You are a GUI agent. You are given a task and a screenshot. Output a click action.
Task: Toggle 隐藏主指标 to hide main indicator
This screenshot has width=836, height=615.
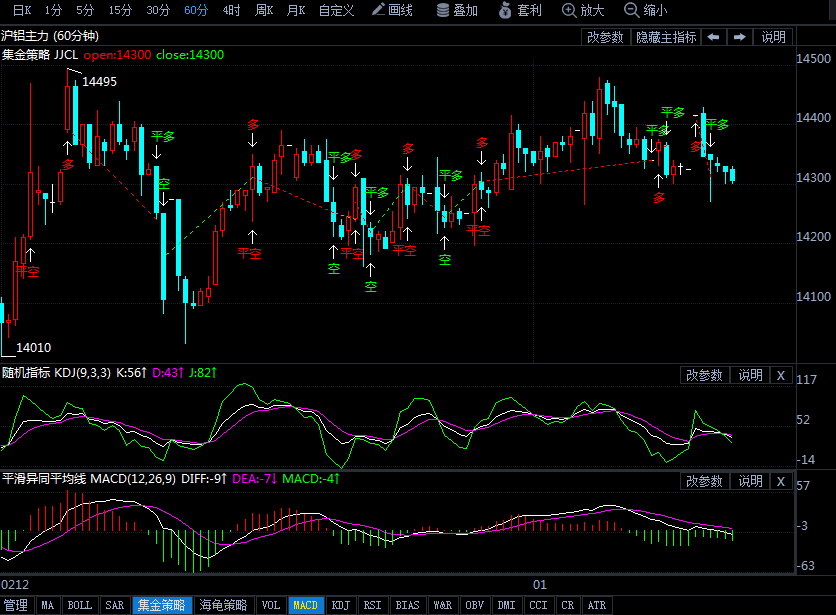coord(666,37)
